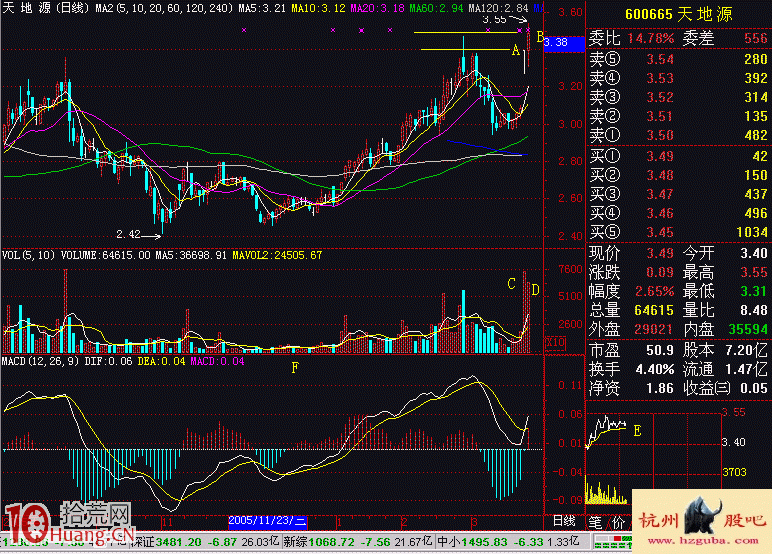
Task: Open the 笔 tick-by-tick tab
Action: click(595, 522)
